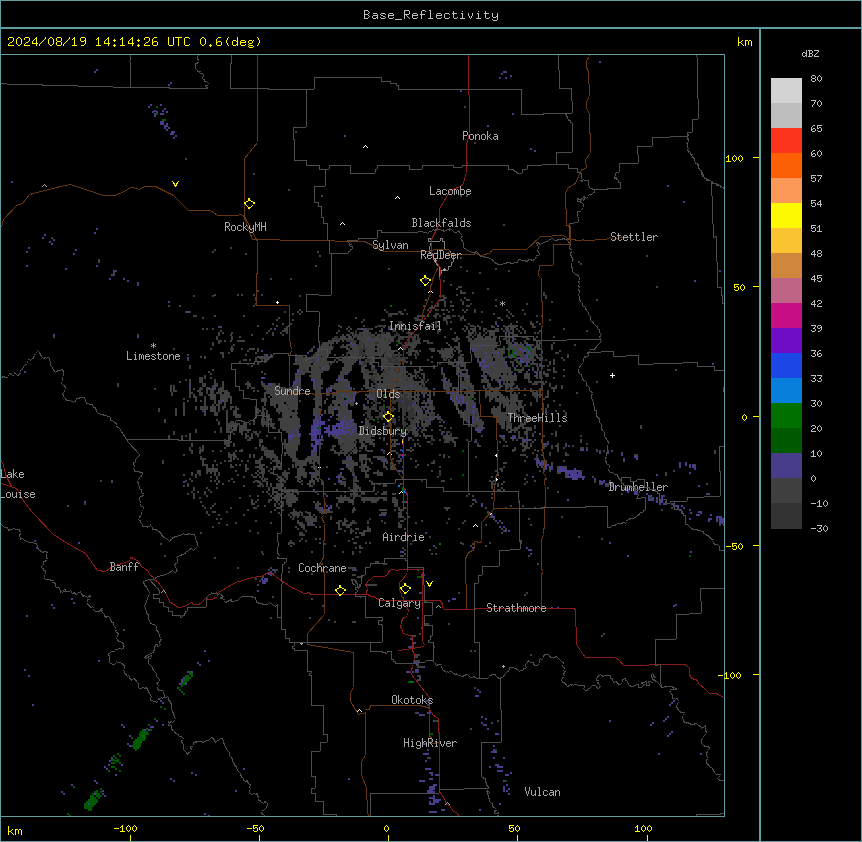Click the Ponoka city label
Image resolution: width=862 pixels, height=842 pixels.
(480, 136)
